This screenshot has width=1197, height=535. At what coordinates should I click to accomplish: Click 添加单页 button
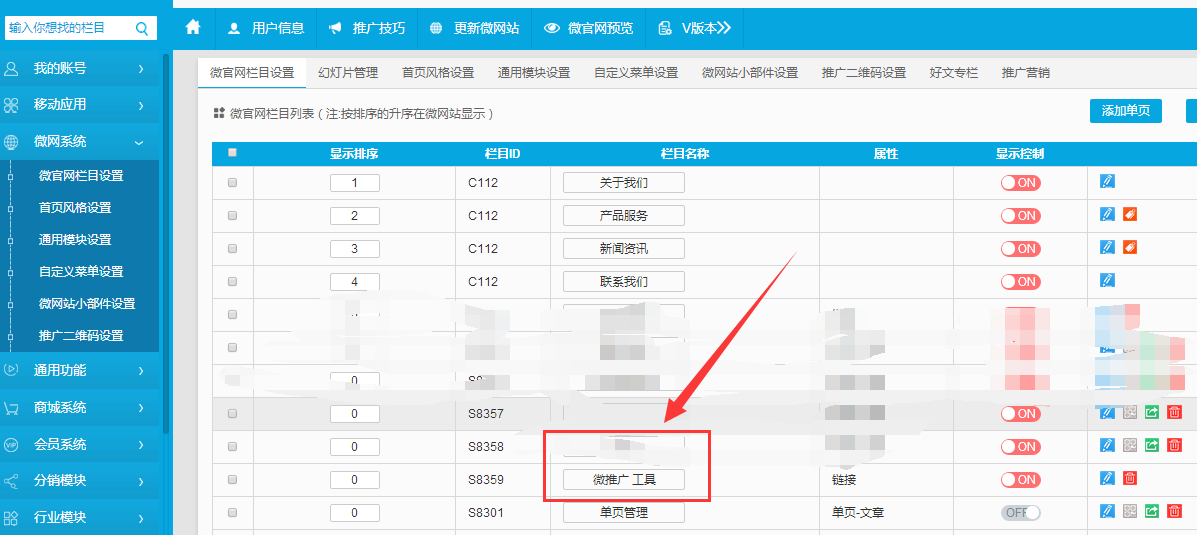[1125, 111]
